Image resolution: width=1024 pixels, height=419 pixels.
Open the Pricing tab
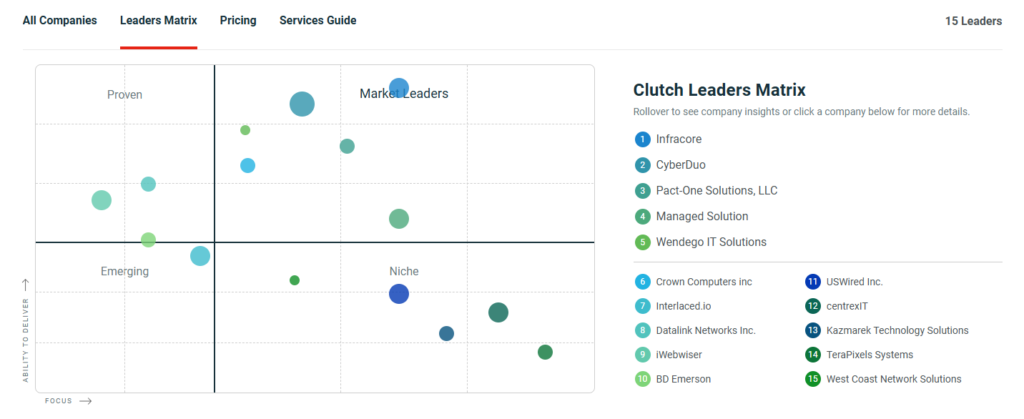[x=238, y=21]
